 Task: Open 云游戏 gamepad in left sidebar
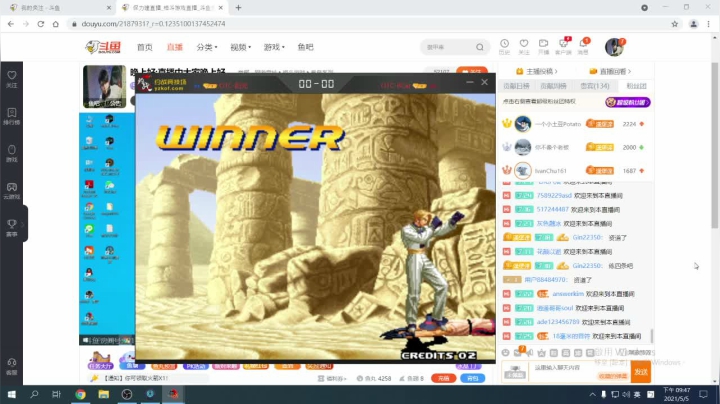pos(11,191)
